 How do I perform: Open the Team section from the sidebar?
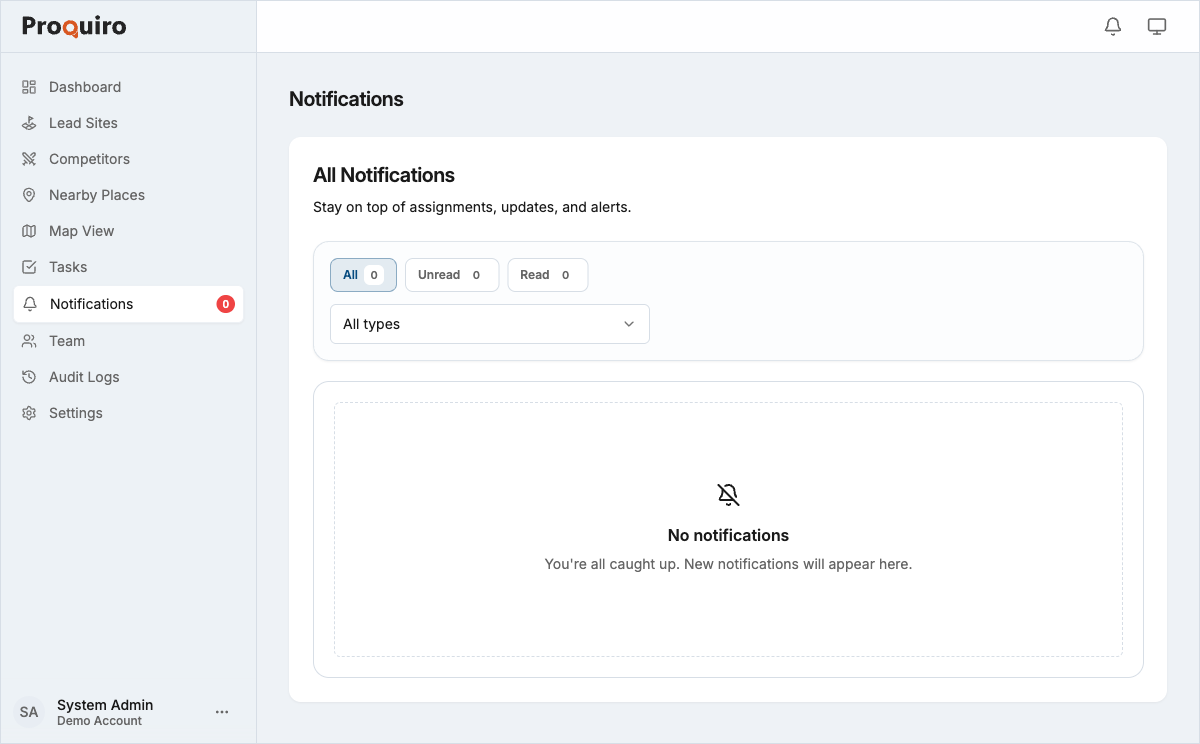click(30, 341)
